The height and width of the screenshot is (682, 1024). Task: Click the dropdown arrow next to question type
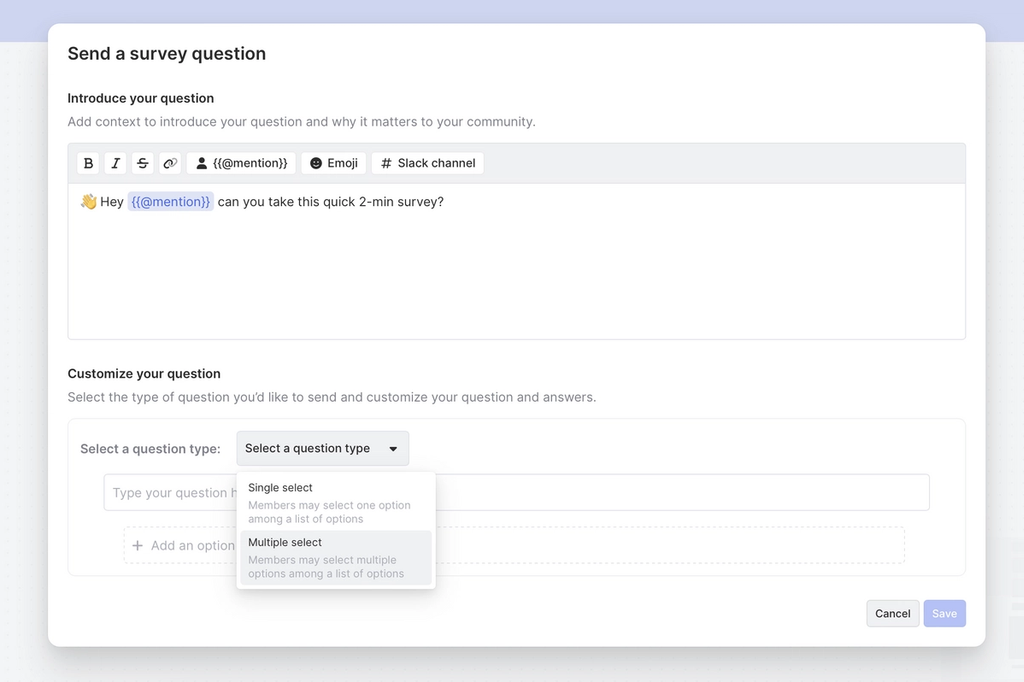394,448
